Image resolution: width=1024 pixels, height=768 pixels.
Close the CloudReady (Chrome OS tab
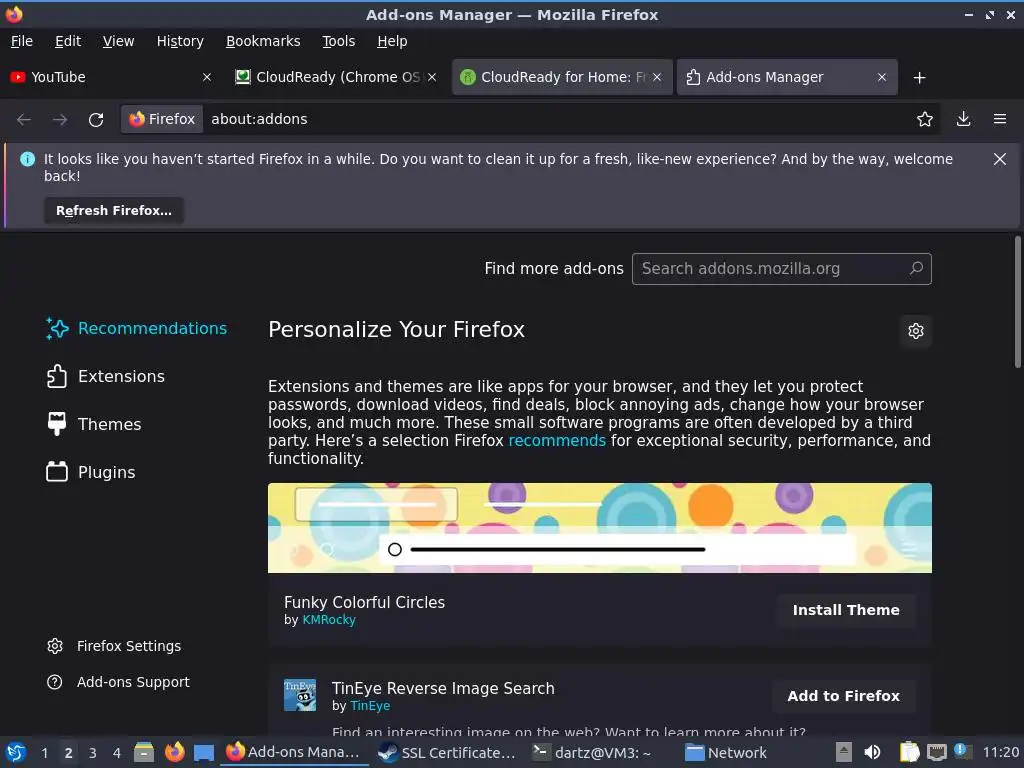[432, 77]
